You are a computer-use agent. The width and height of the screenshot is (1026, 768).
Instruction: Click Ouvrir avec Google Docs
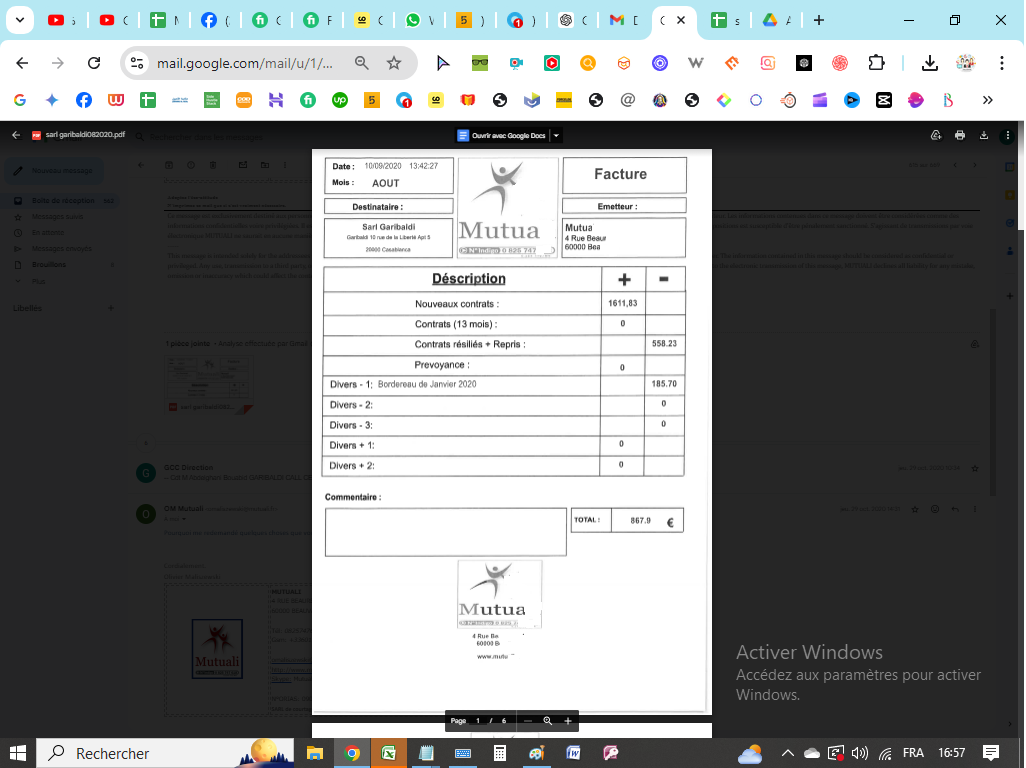click(x=502, y=135)
